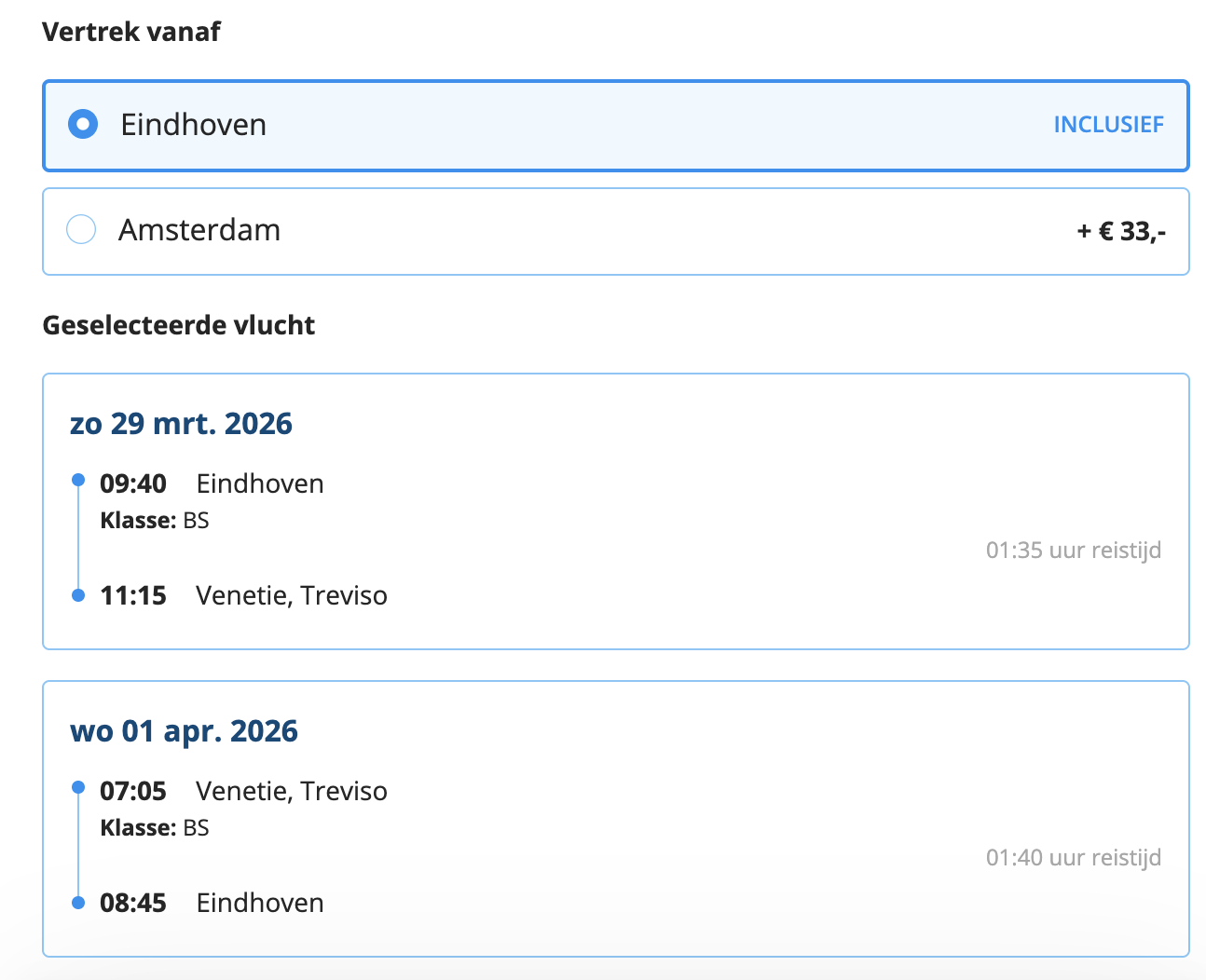Screen dimensions: 1206x980
Task: Select the Eindhoven departure radio button
Action: pyautogui.click(x=83, y=124)
